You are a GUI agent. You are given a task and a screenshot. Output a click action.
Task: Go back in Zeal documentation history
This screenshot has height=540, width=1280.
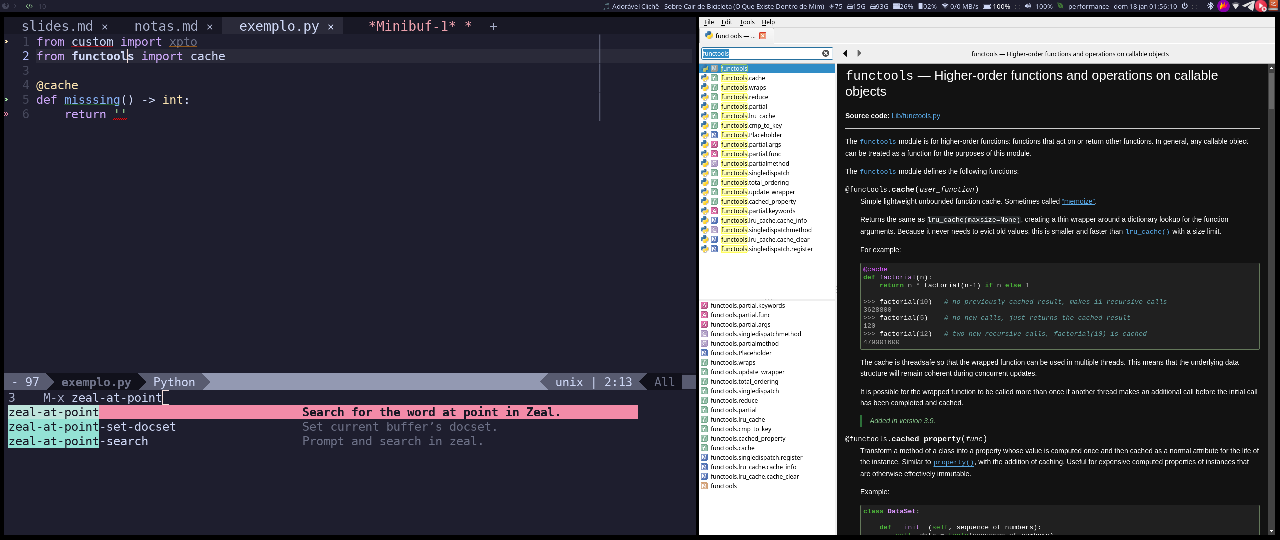point(845,53)
